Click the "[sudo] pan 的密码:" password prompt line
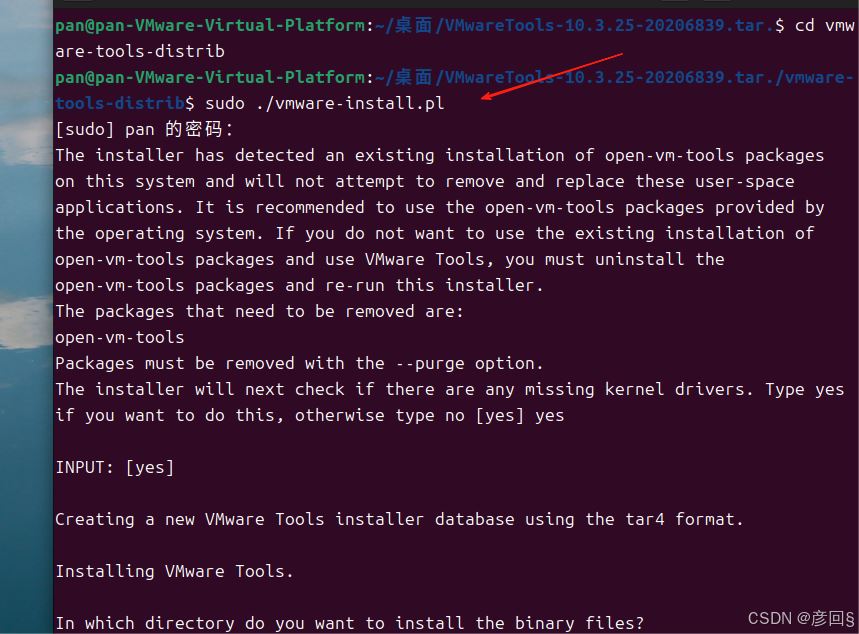 point(144,129)
